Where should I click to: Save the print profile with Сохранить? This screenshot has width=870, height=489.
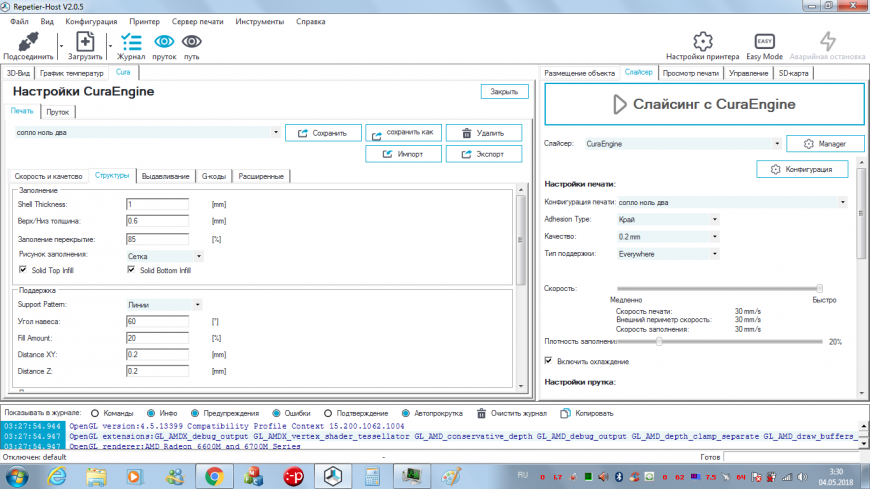(x=323, y=133)
